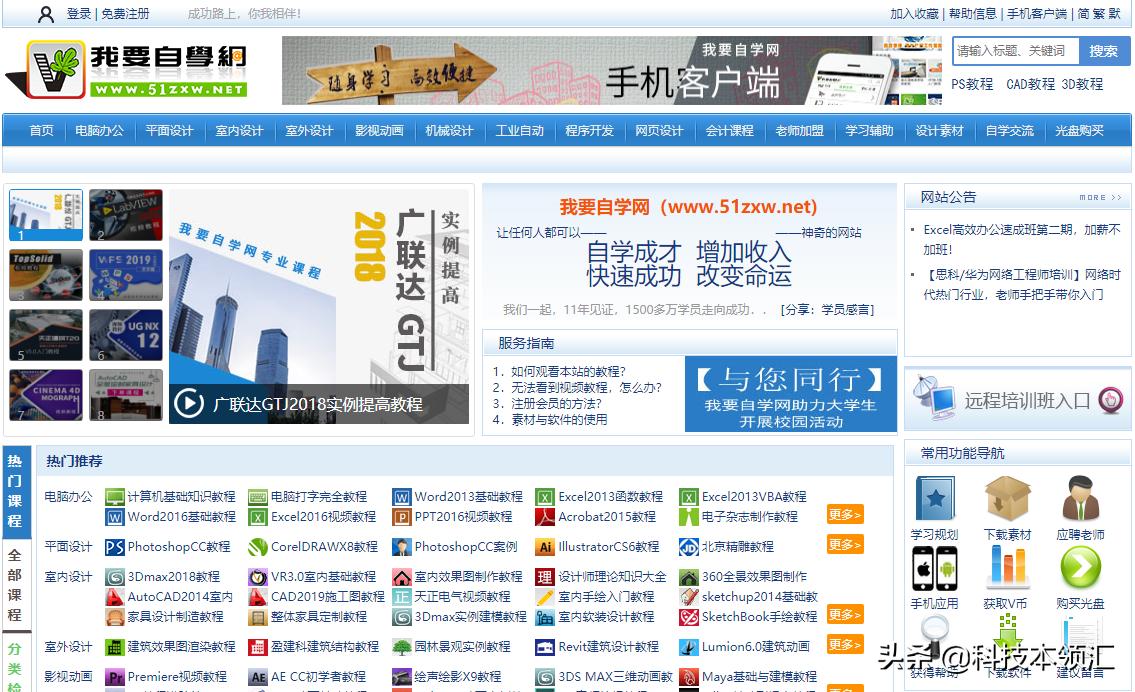Open the 远程培训班入口 computer icon
This screenshot has width=1135, height=692.
[934, 399]
